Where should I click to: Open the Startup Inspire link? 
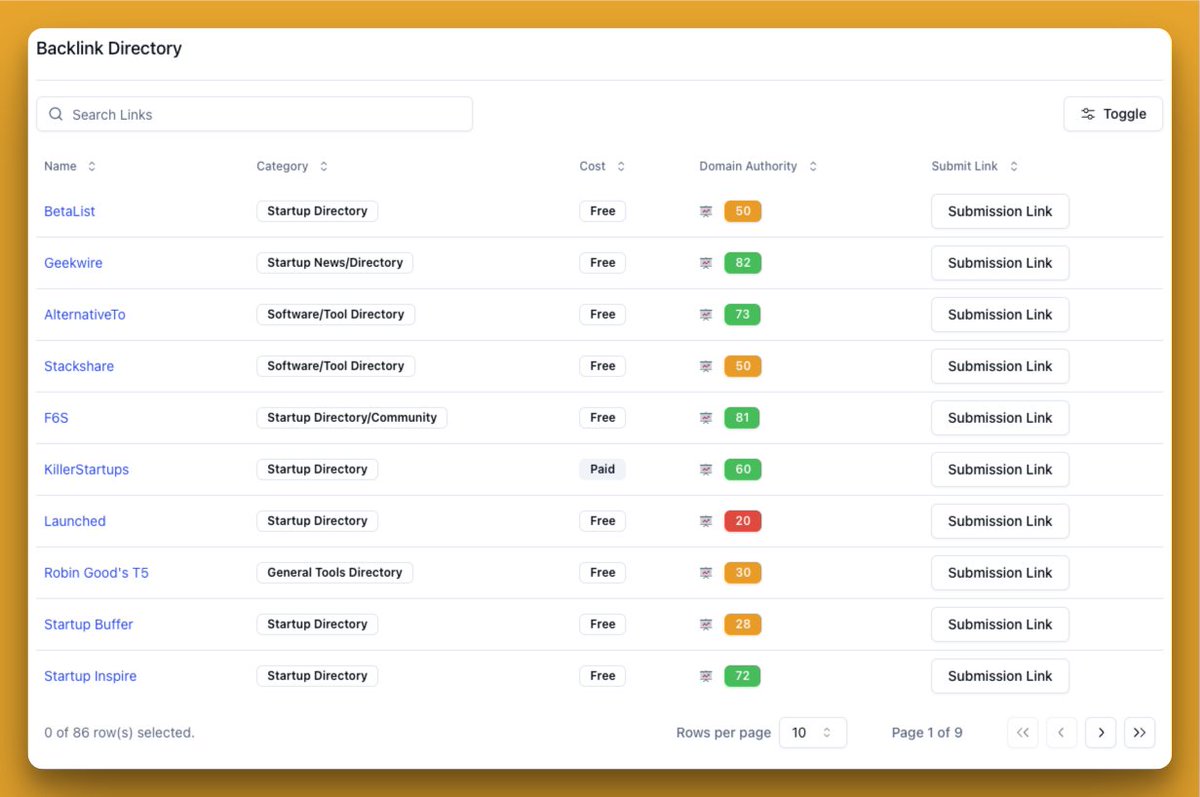(x=90, y=676)
